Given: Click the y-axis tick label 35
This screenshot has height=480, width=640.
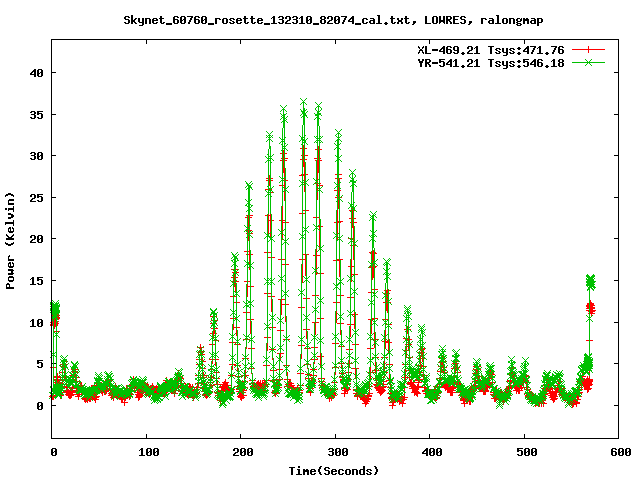Looking at the screenshot, I should [37, 115].
